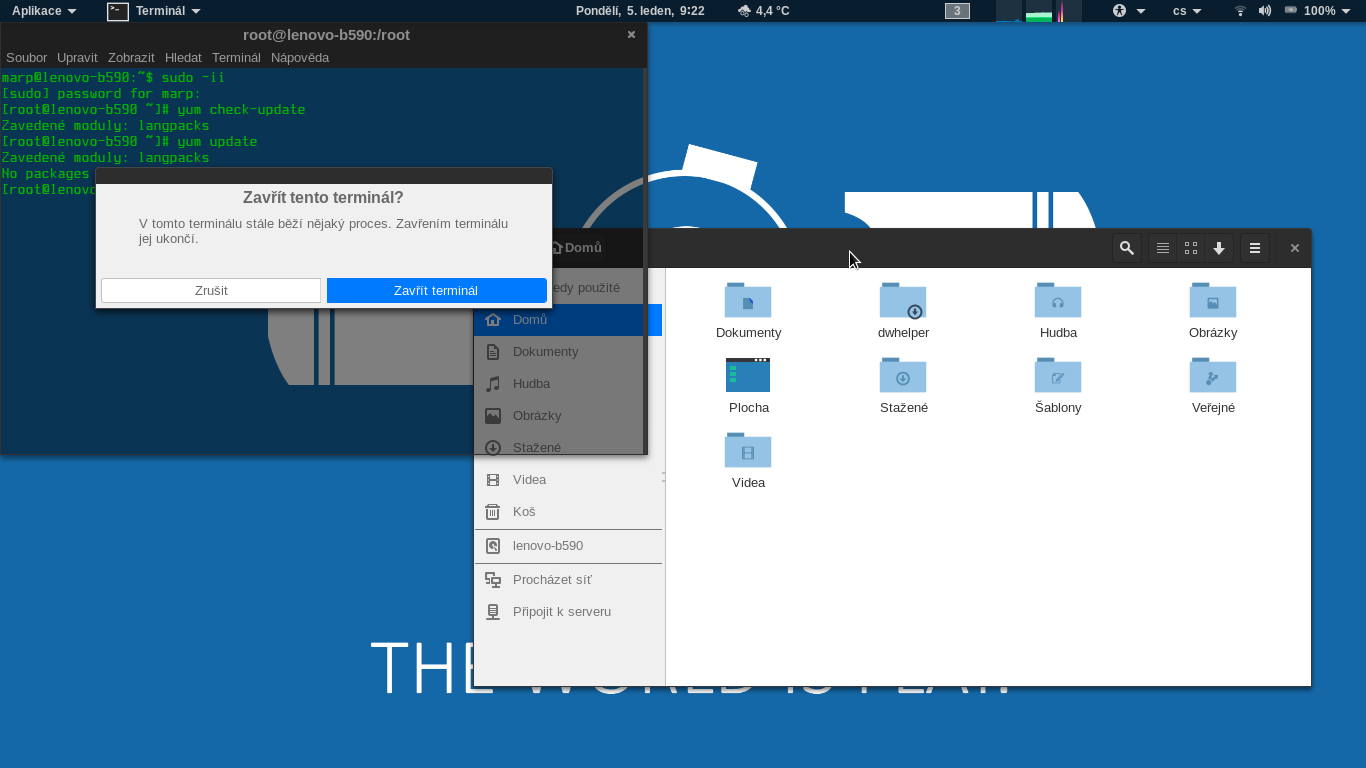The width and height of the screenshot is (1366, 768).
Task: Open the Plocha desktop folder icon
Action: [x=748, y=375]
